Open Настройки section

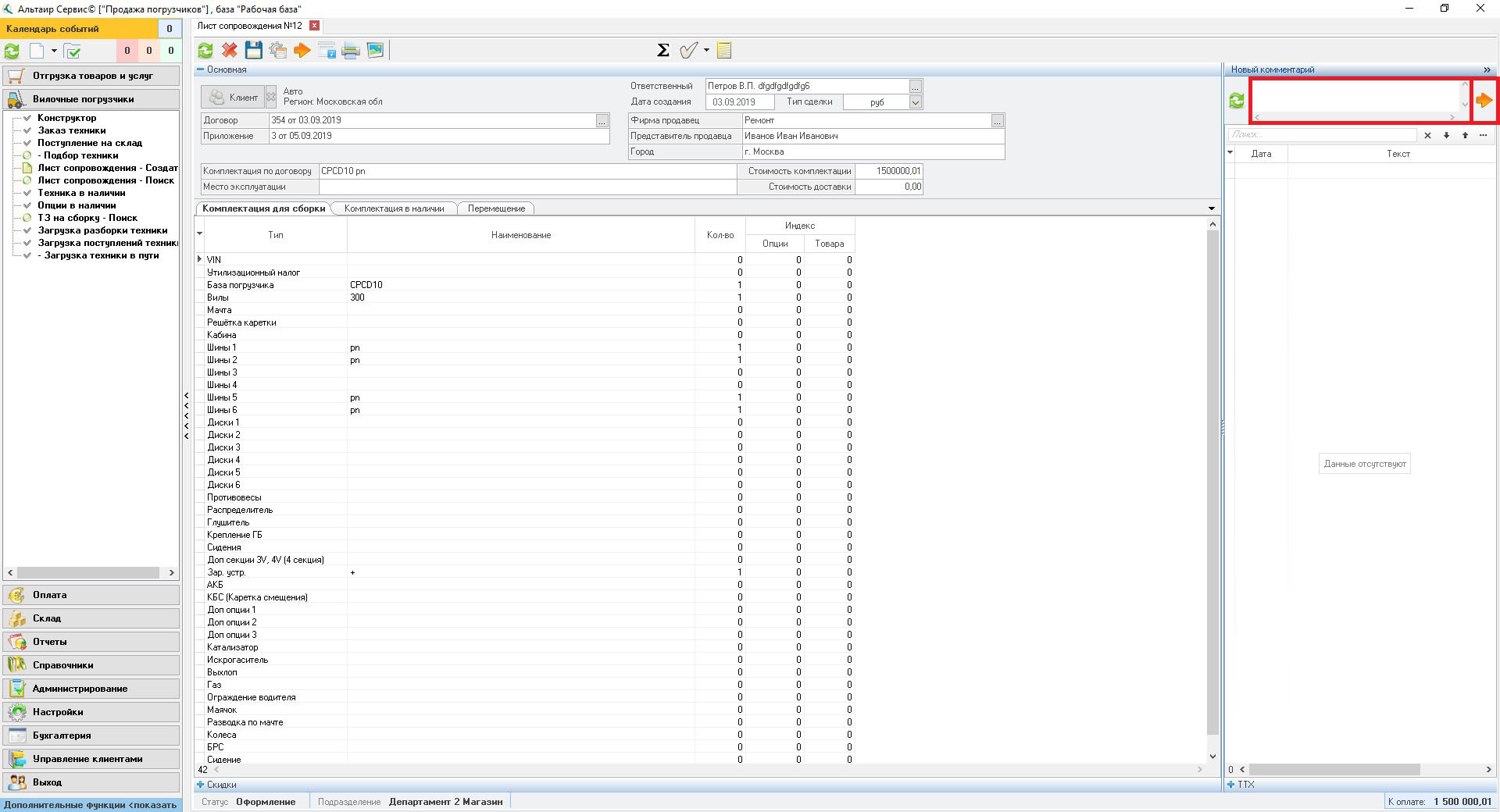[x=91, y=712]
